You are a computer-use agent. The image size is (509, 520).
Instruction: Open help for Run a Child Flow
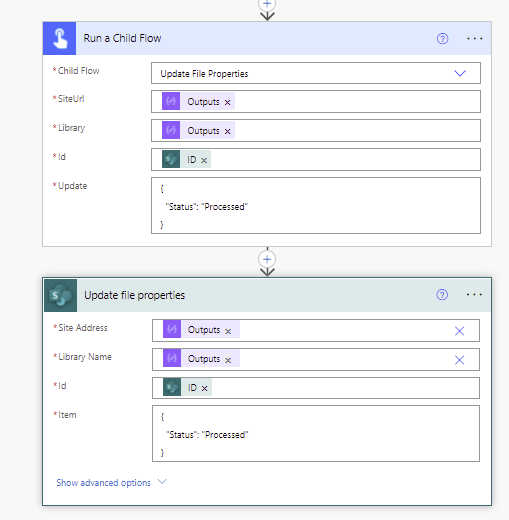tap(442, 39)
